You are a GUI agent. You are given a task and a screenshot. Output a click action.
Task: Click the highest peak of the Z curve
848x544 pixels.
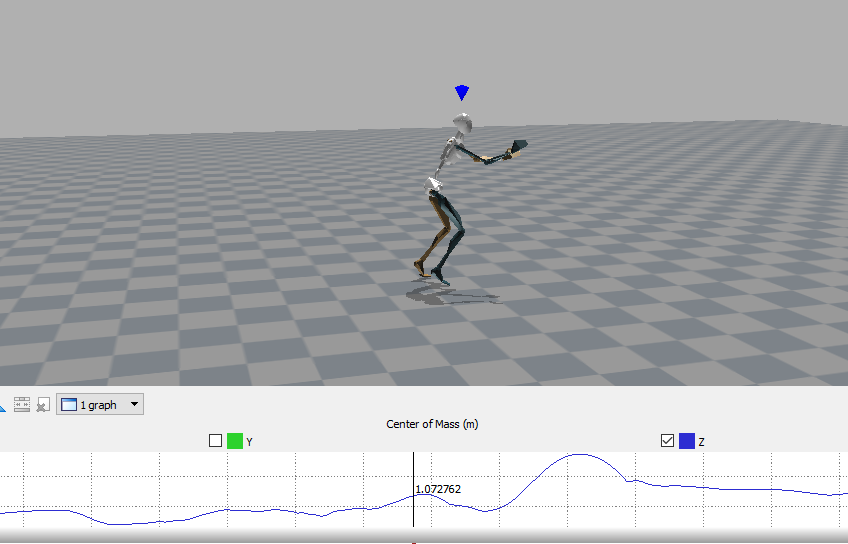[x=578, y=455]
